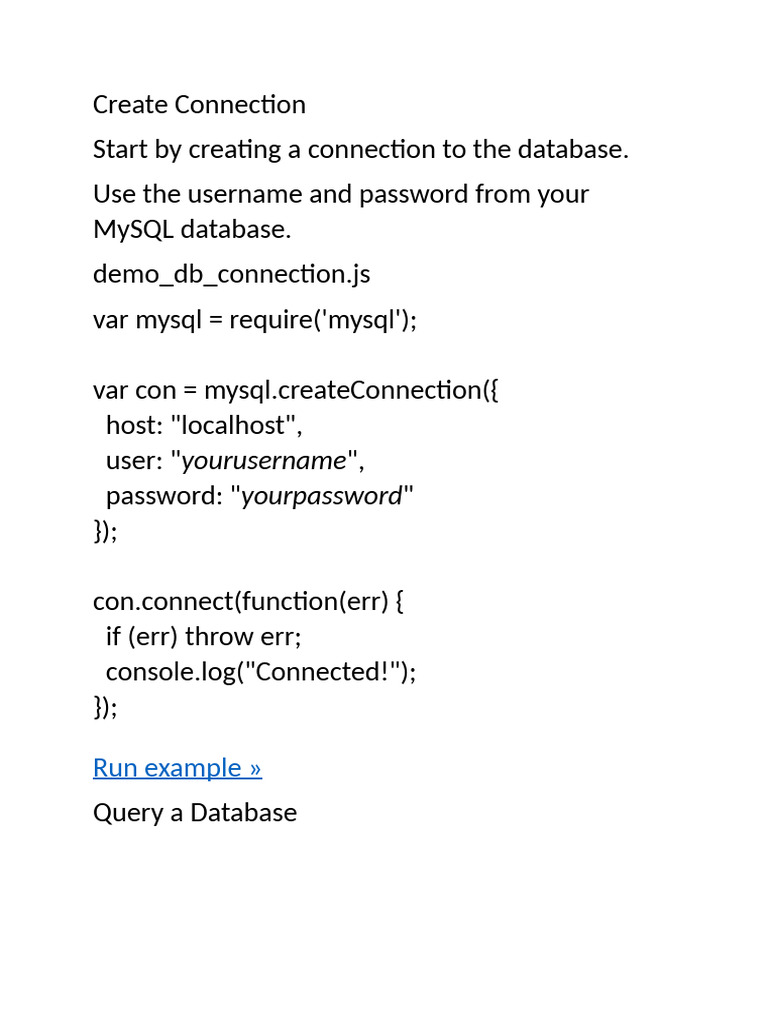Click the "user:" key in the code
Screen dimensions: 768x1024
[134, 460]
